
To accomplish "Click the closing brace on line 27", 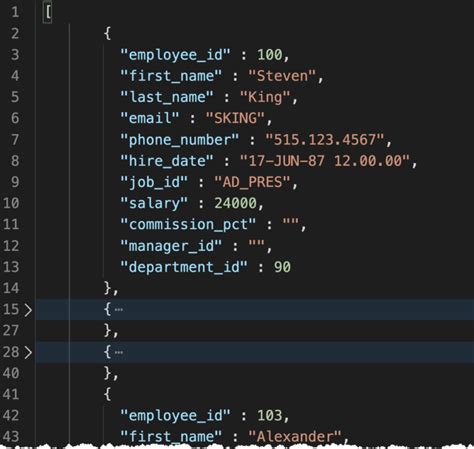I will click(x=108, y=330).
